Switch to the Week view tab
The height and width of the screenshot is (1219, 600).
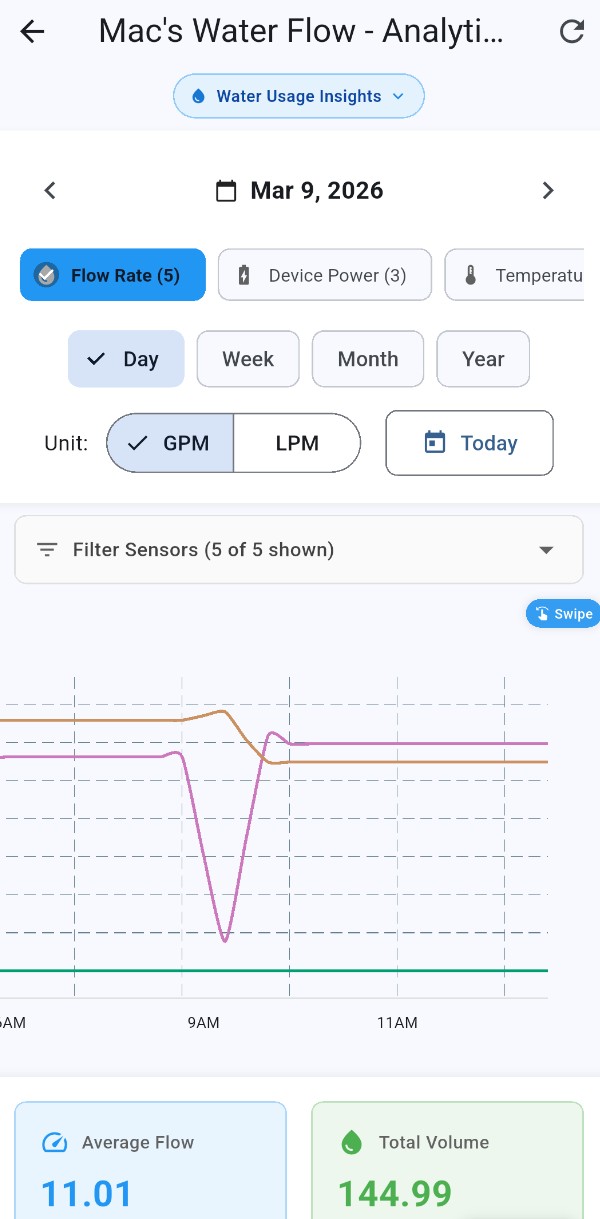(247, 358)
